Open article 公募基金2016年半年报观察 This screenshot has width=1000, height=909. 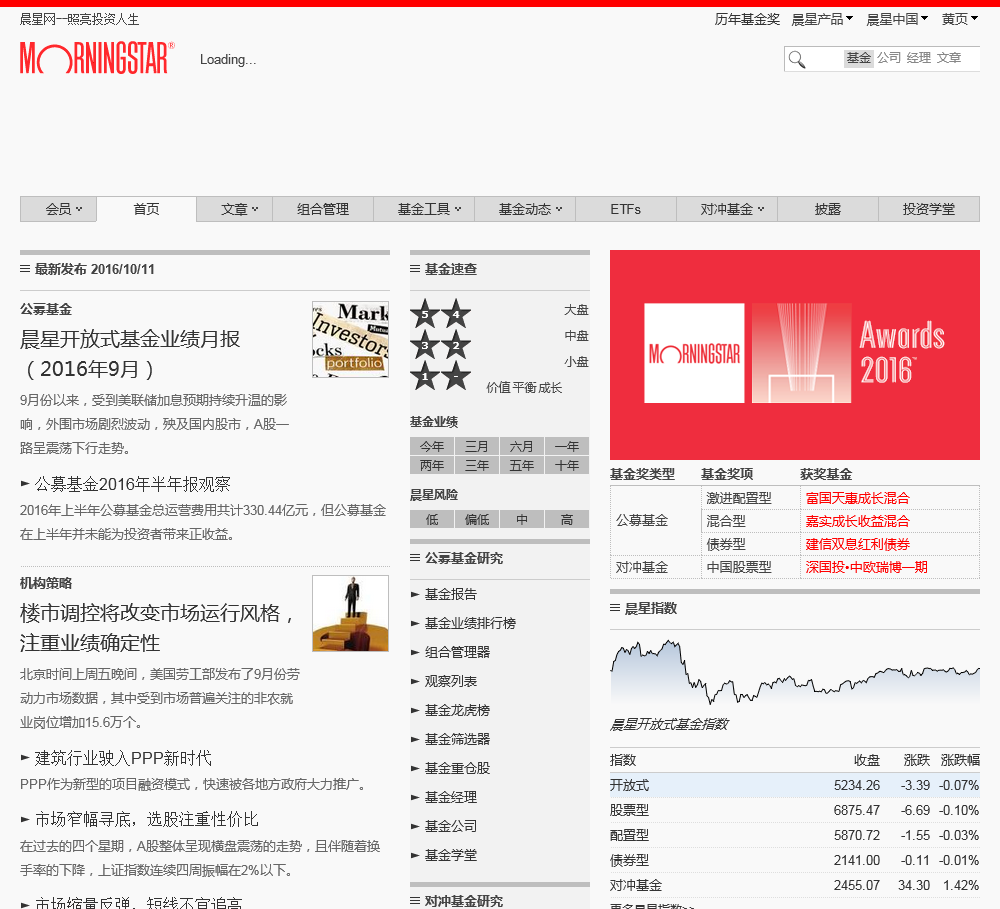click(x=133, y=484)
